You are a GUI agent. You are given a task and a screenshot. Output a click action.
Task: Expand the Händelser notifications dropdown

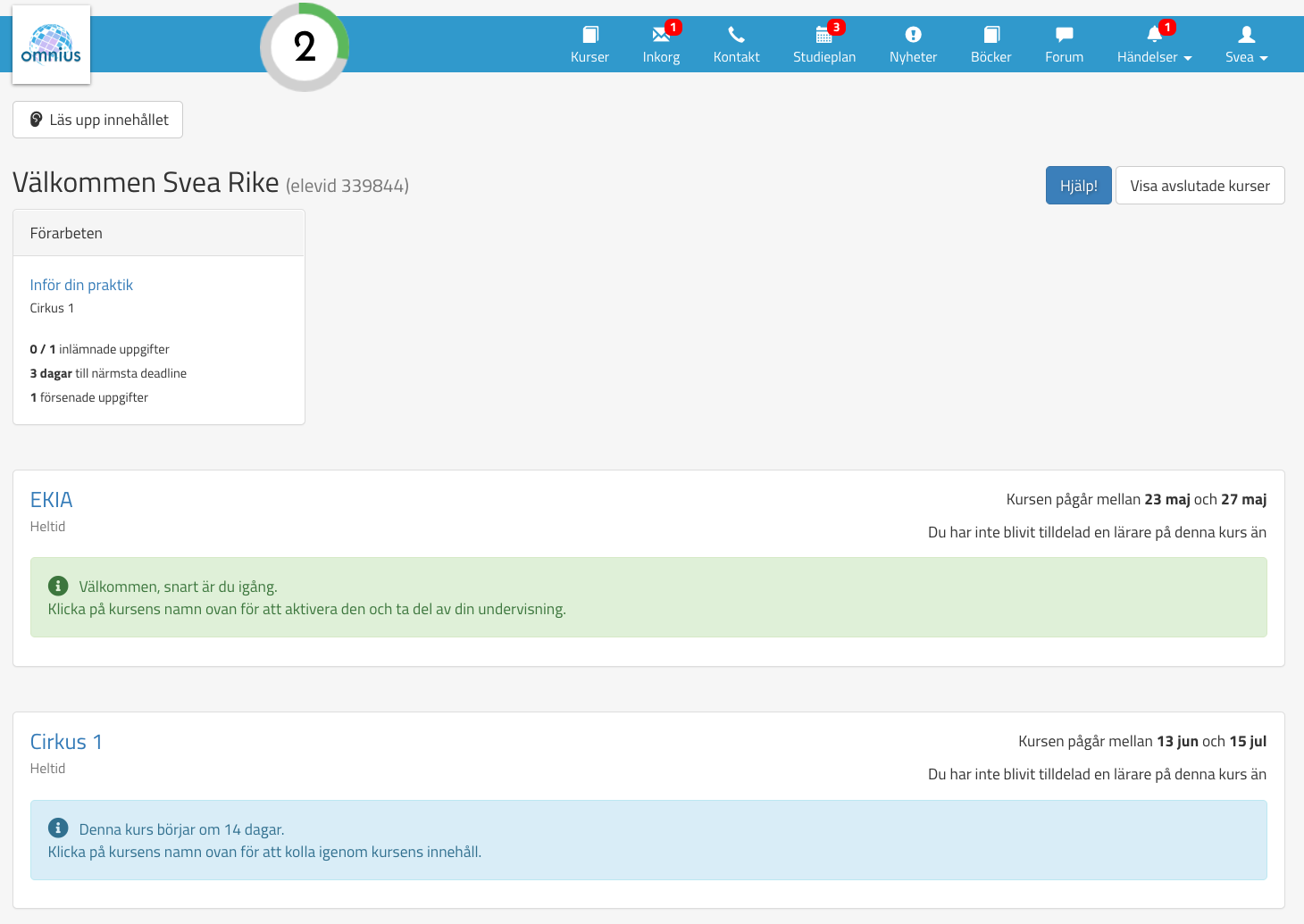(x=1154, y=45)
